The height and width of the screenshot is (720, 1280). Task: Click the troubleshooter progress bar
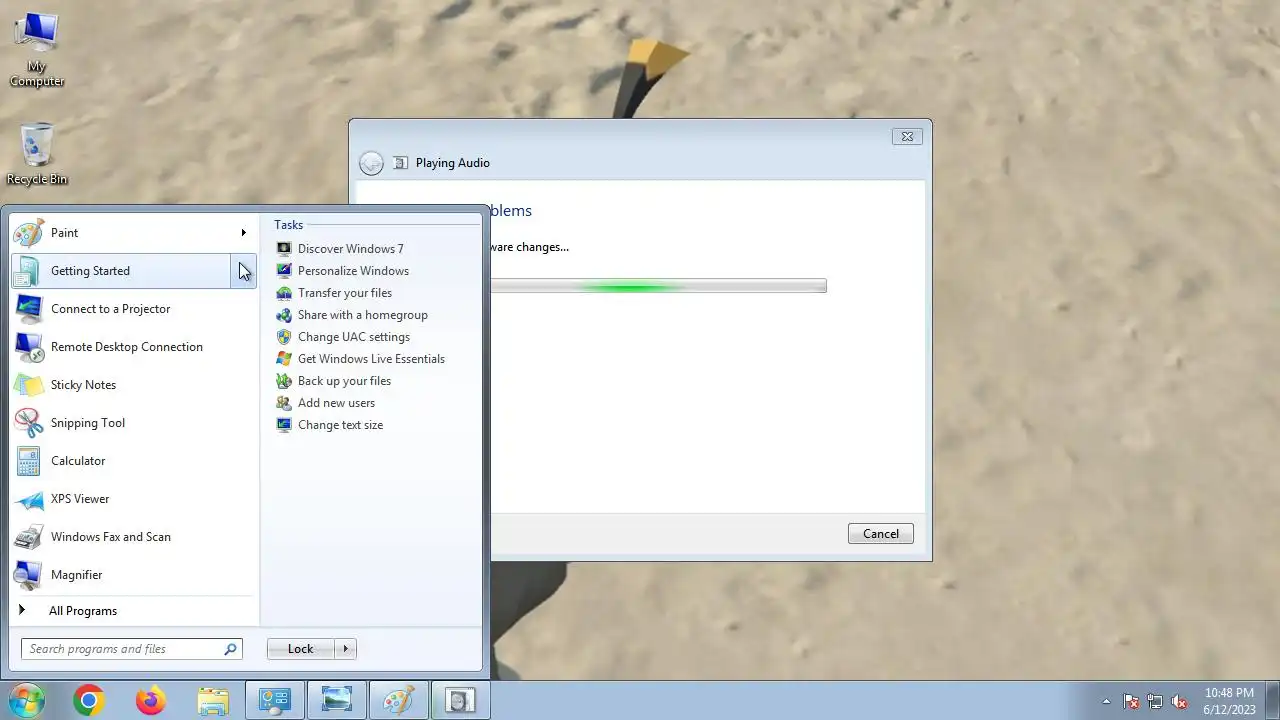coord(658,286)
